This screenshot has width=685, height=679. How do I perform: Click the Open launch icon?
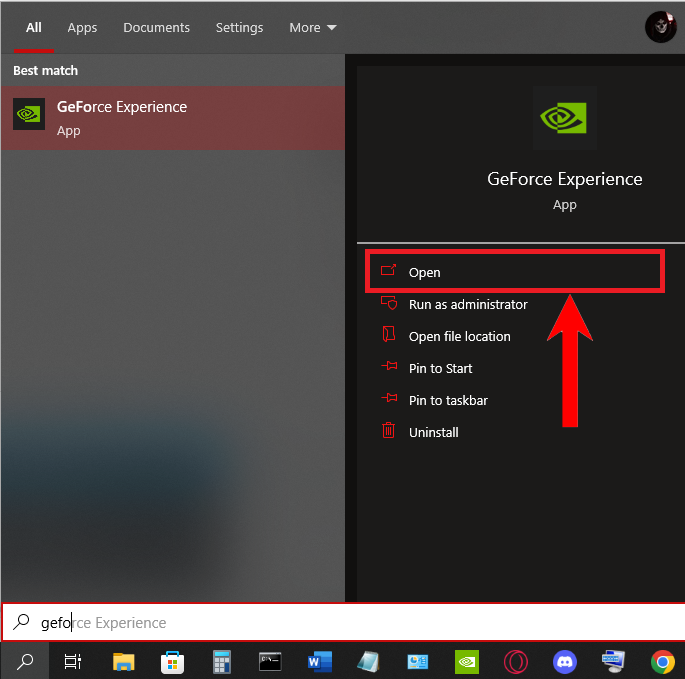click(x=388, y=270)
